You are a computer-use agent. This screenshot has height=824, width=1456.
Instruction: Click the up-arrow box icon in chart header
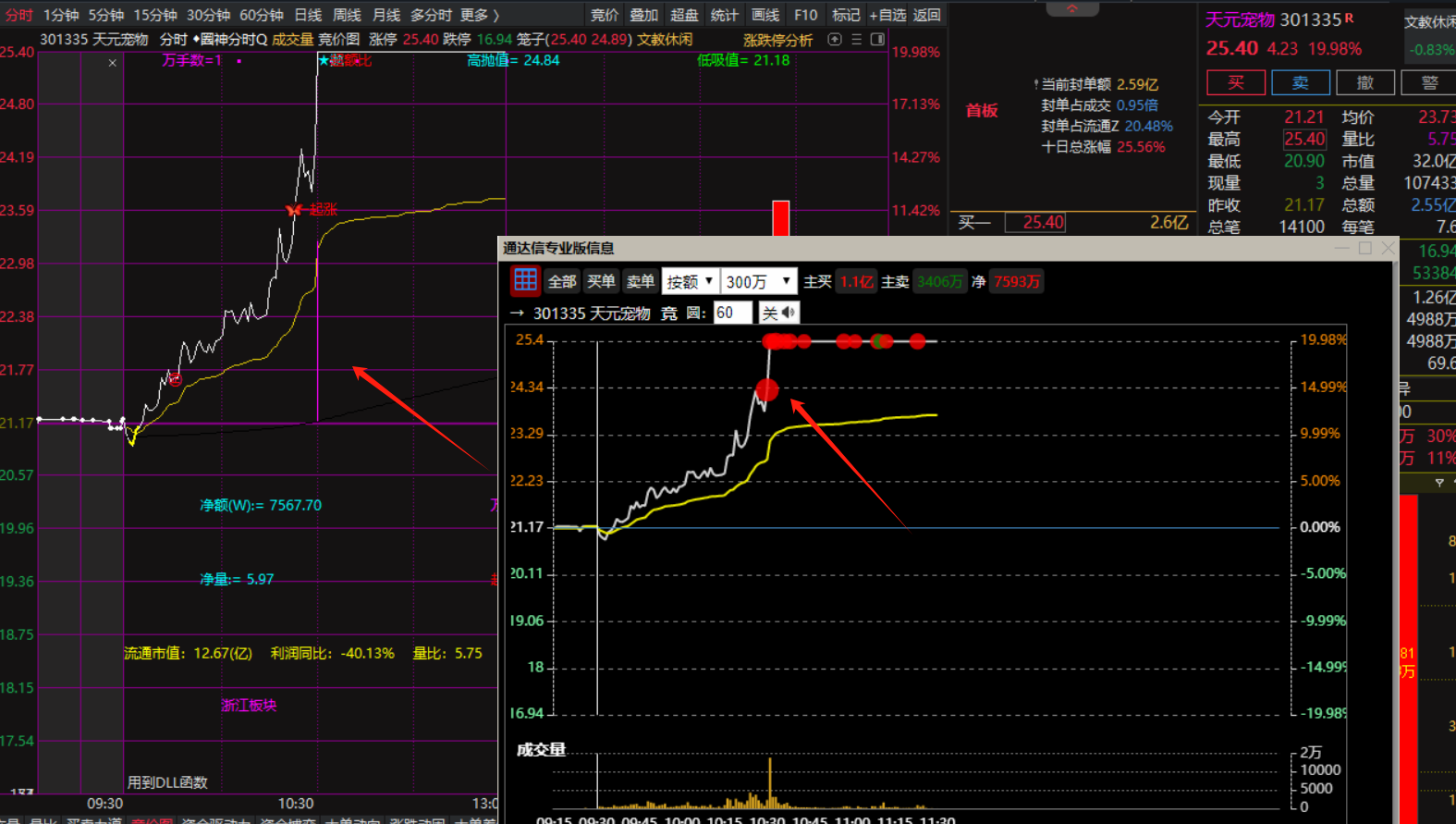(x=835, y=40)
